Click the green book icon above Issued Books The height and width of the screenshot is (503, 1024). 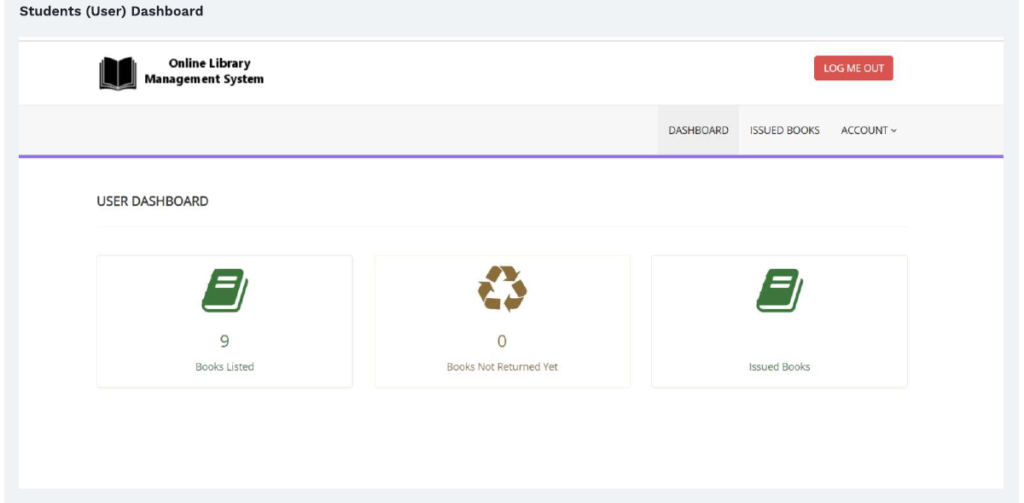[779, 291]
